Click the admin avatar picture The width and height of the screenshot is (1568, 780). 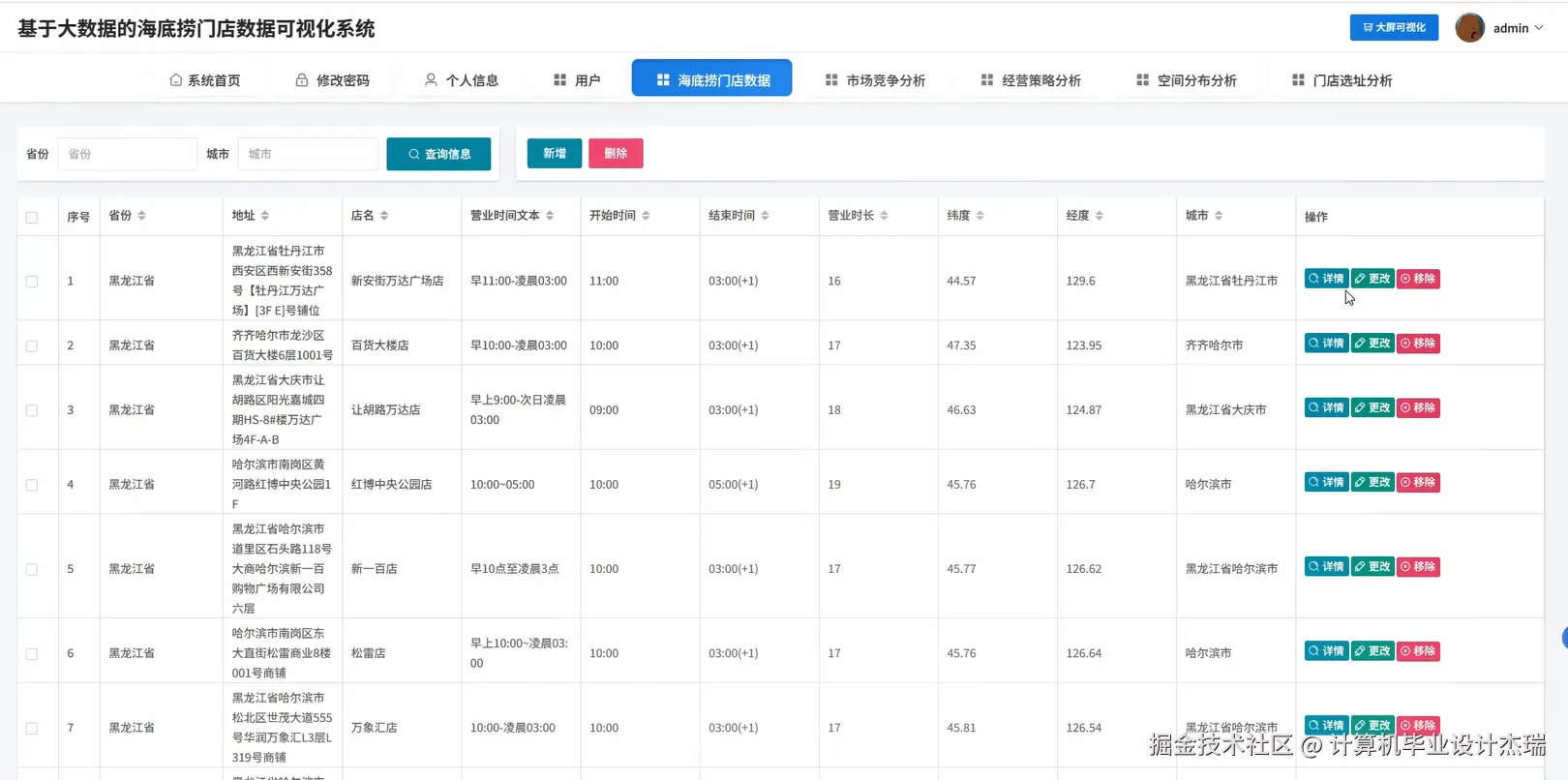click(1469, 28)
